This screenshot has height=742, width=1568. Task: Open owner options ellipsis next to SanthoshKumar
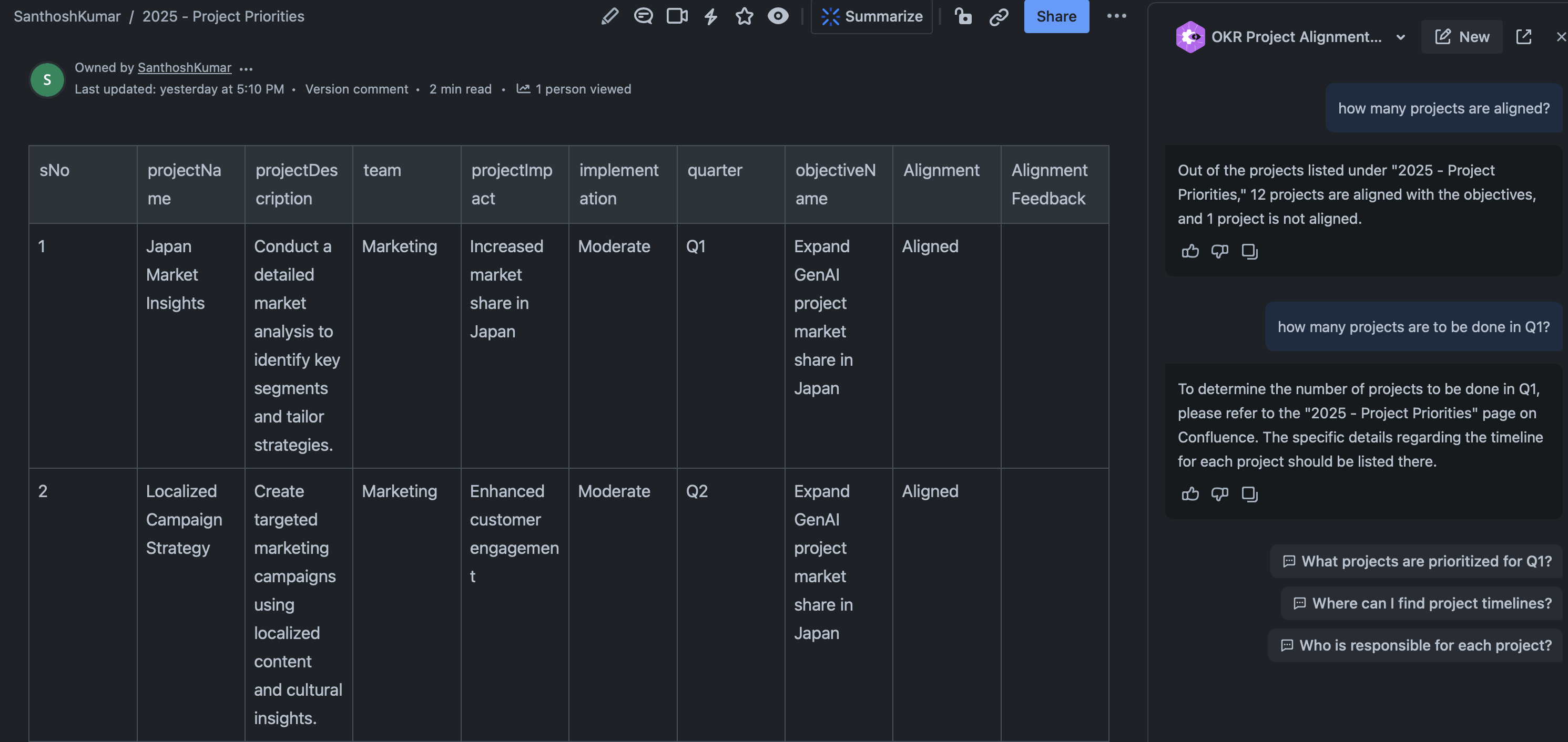pyautogui.click(x=246, y=69)
